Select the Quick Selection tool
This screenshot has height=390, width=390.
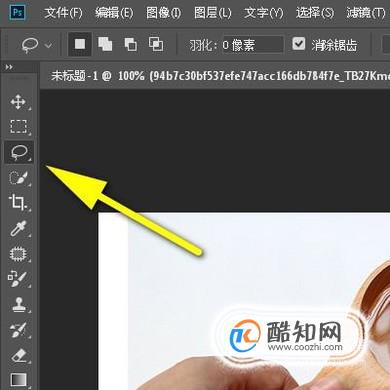pyautogui.click(x=18, y=178)
